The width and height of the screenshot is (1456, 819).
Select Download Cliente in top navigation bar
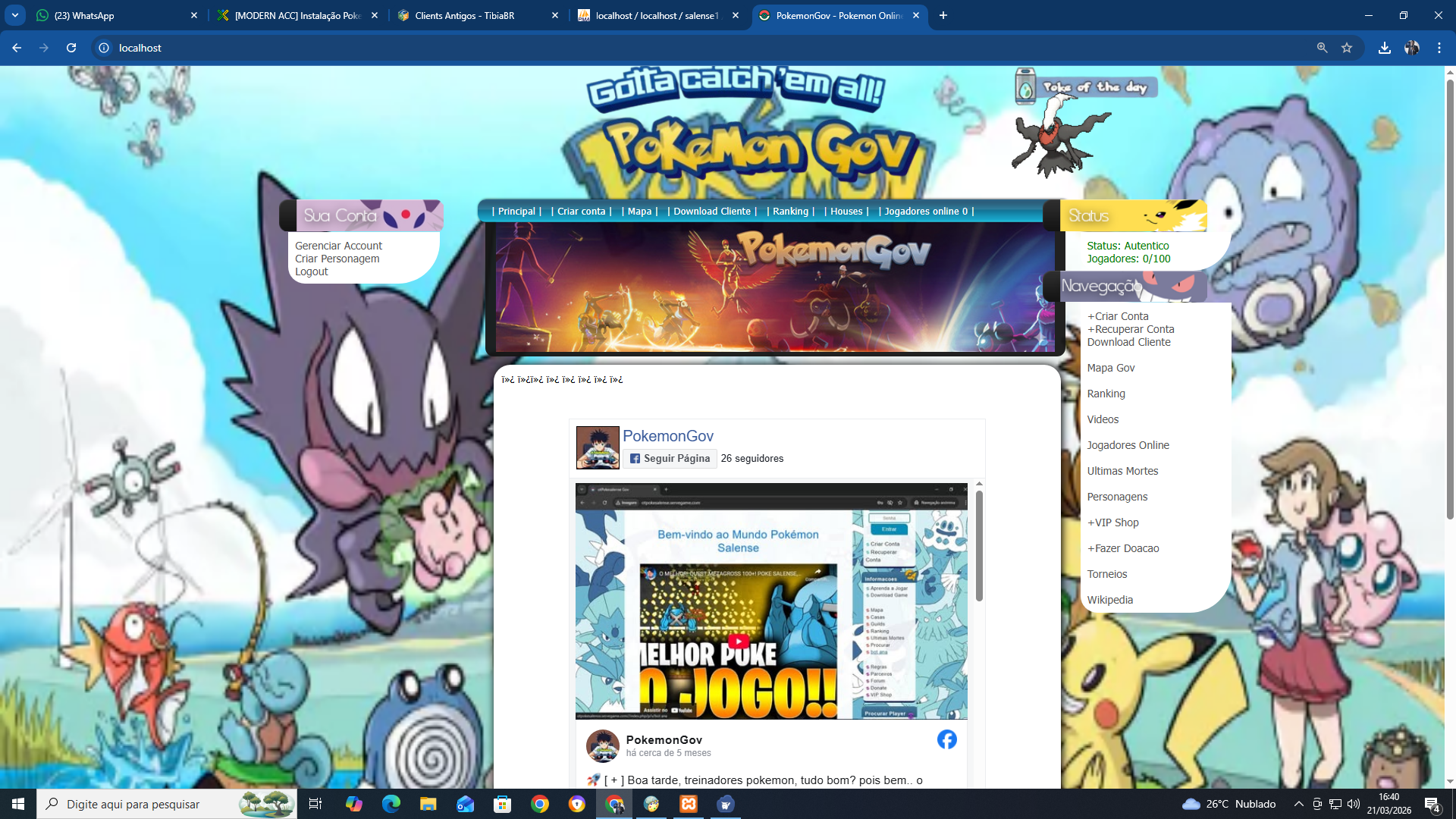[711, 212]
